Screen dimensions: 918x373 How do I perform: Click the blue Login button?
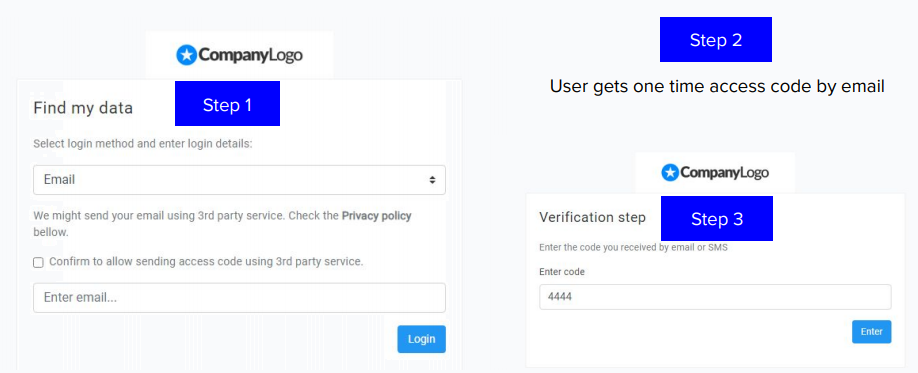click(422, 339)
